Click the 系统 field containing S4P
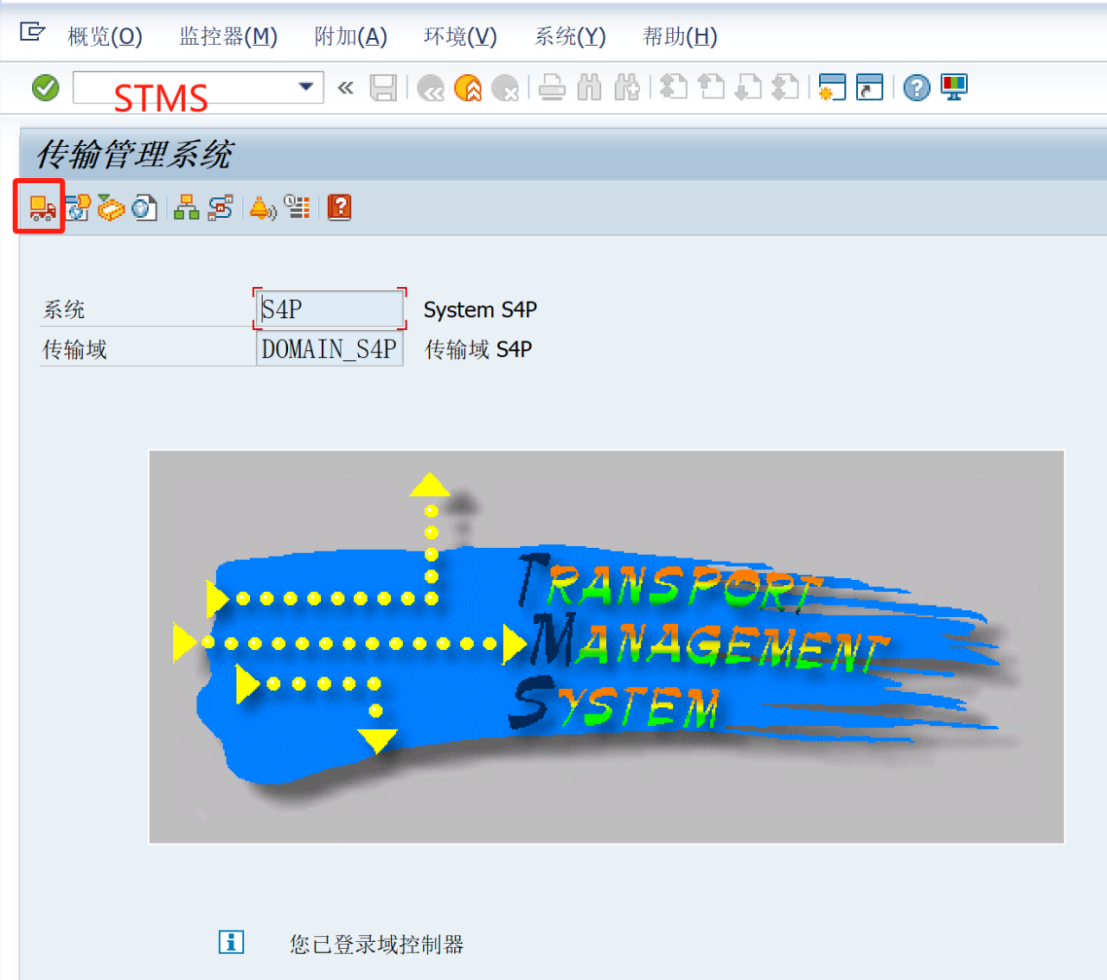 click(x=330, y=309)
